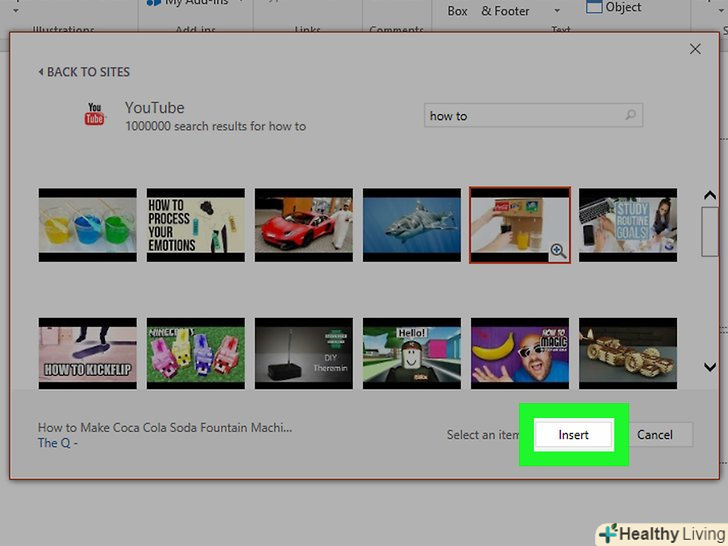728x546 pixels.
Task: Cancel the insert video dialog
Action: click(655, 435)
